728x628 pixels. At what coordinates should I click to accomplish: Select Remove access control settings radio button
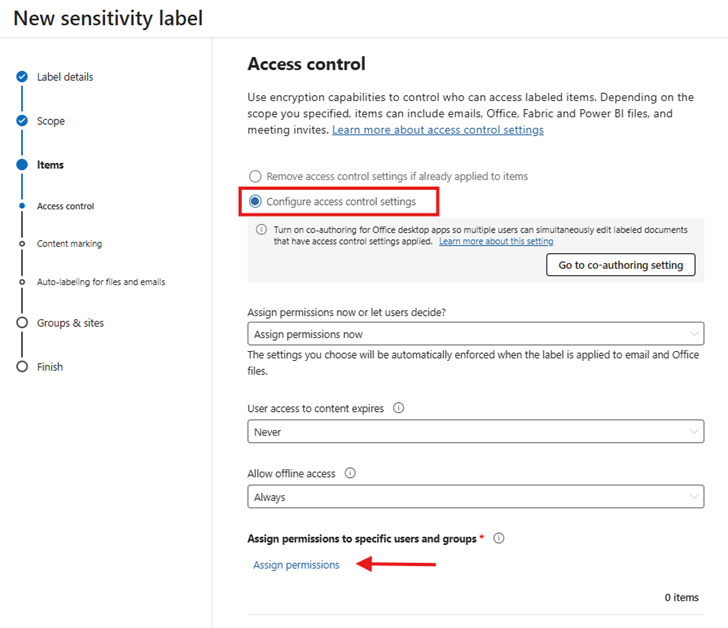[x=255, y=176]
